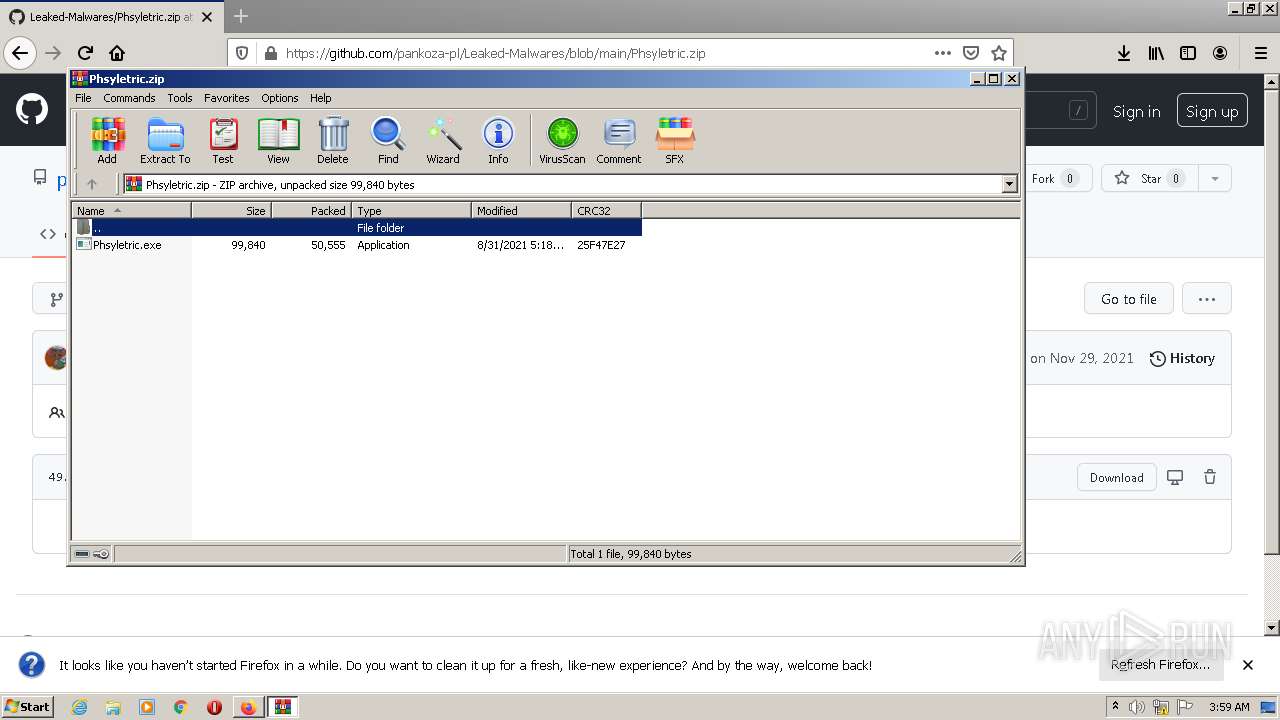
Task: Sort by Name column header
Action: tap(131, 210)
